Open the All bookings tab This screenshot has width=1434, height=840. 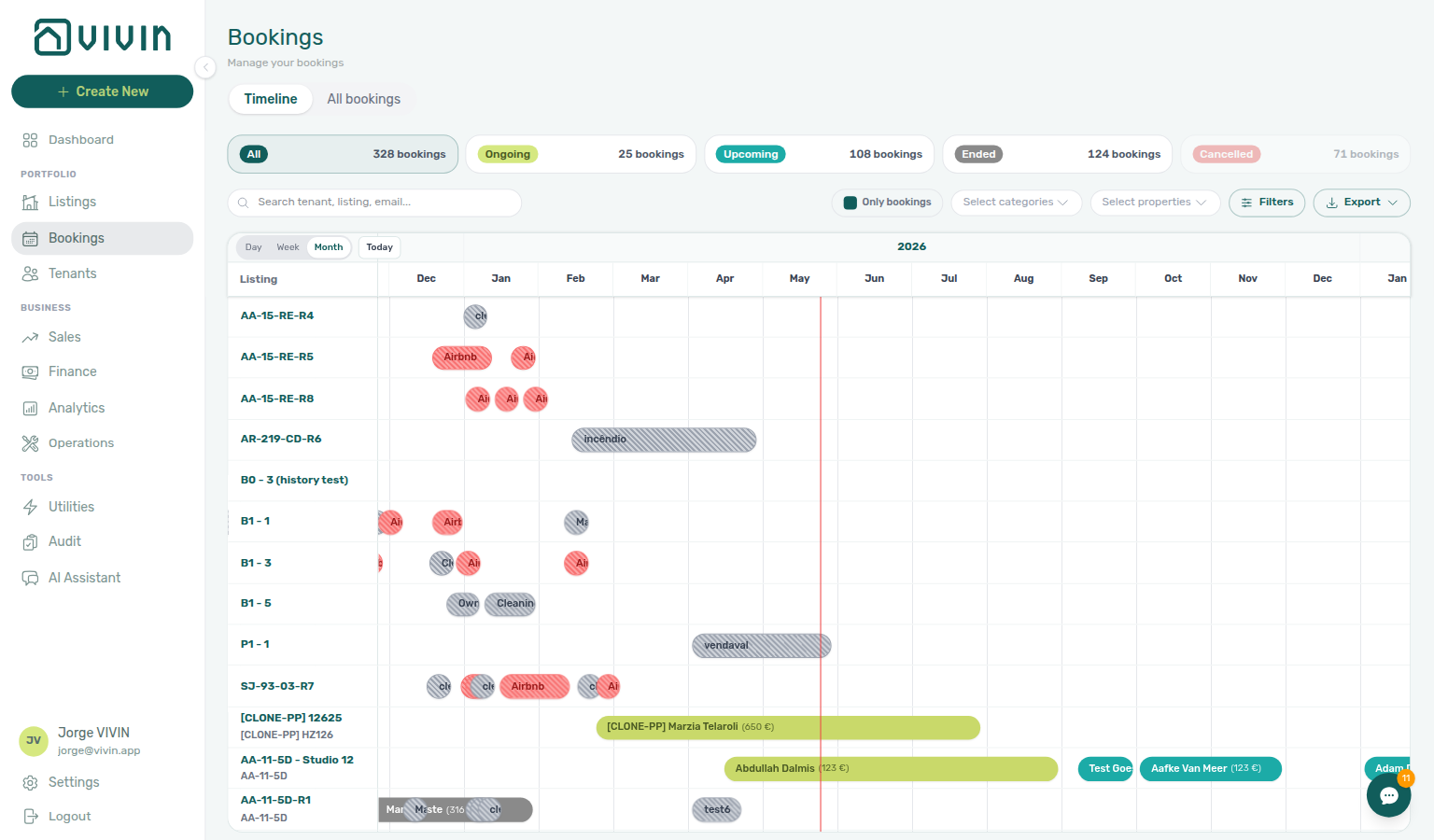pos(363,99)
